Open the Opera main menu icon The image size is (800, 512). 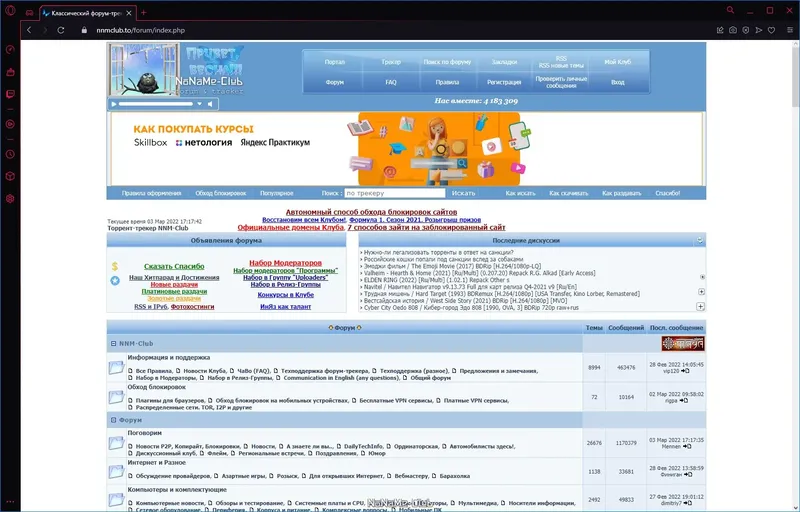click(x=10, y=11)
